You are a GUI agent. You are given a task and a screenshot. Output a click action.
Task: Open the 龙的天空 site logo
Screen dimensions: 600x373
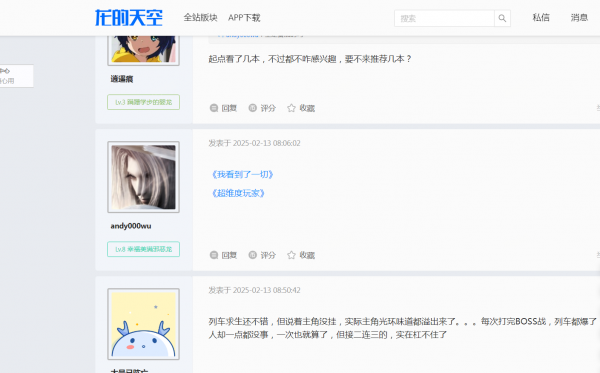tap(129, 18)
